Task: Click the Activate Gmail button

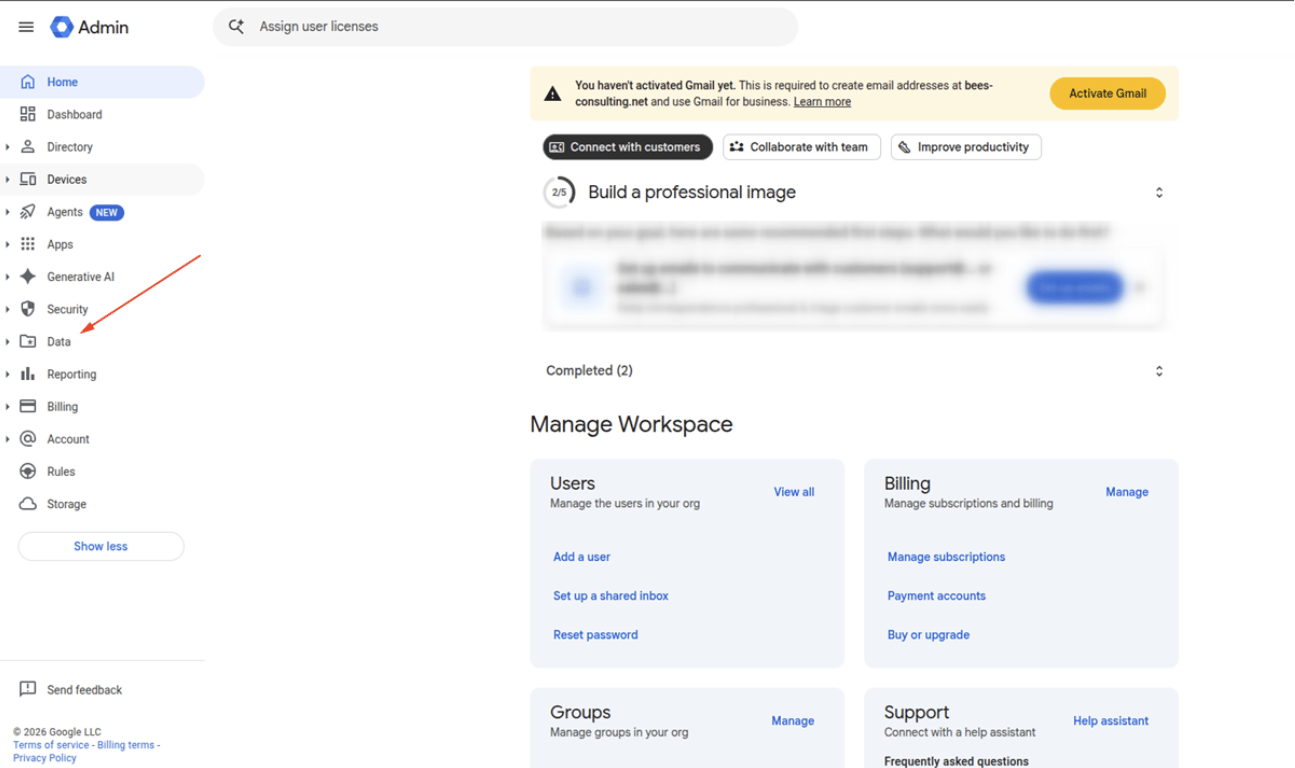Action: (x=1107, y=93)
